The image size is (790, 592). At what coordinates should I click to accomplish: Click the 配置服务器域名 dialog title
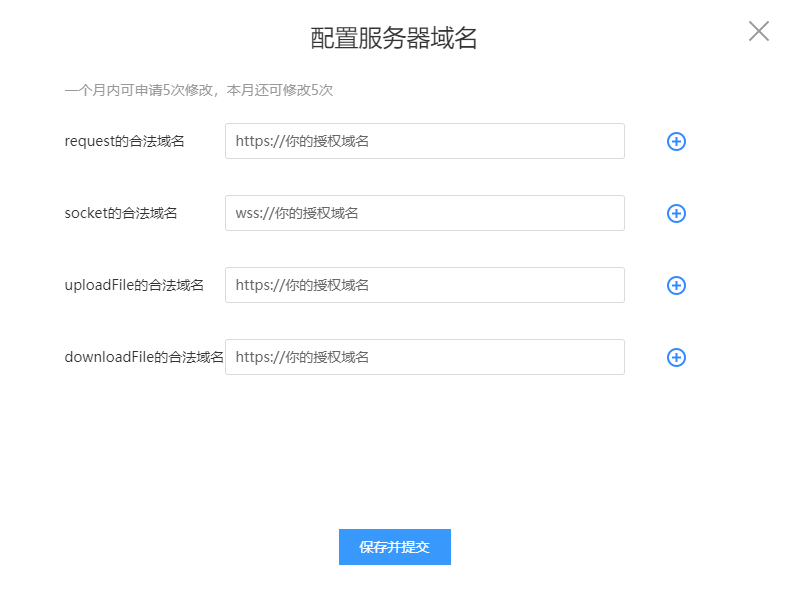click(x=393, y=38)
